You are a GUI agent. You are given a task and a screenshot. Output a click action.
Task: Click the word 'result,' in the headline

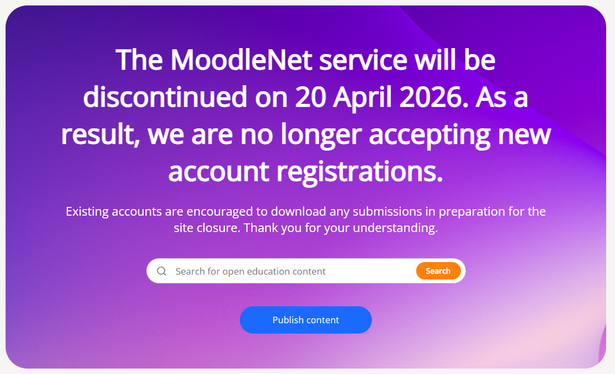coord(100,134)
